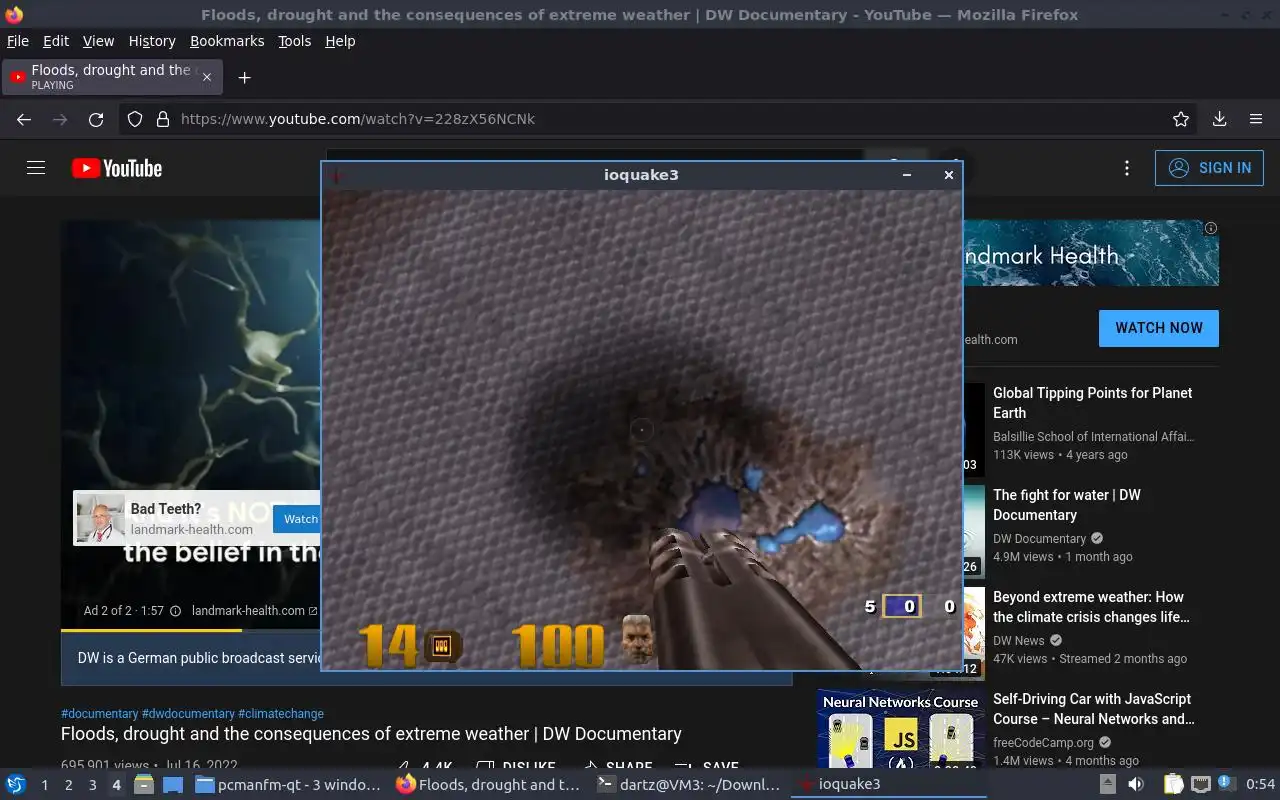Go to YouTube home via logo
This screenshot has width=1280, height=800.
pyautogui.click(x=117, y=168)
